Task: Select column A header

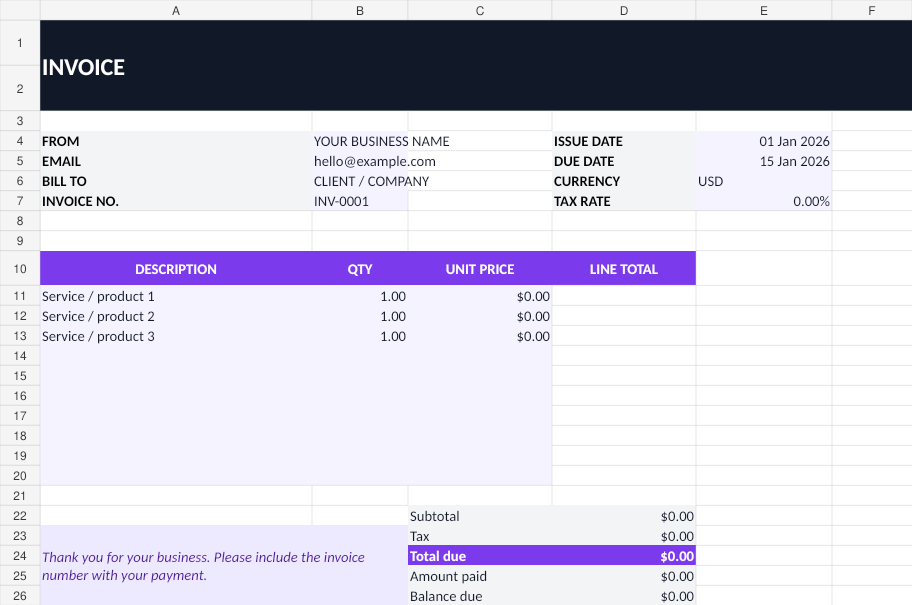Action: pyautogui.click(x=176, y=10)
